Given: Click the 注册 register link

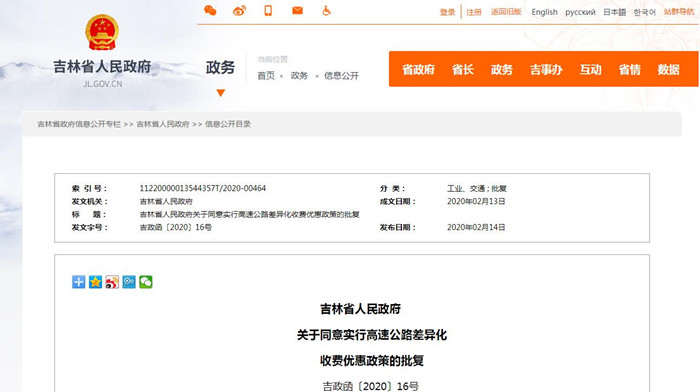Looking at the screenshot, I should [x=474, y=12].
